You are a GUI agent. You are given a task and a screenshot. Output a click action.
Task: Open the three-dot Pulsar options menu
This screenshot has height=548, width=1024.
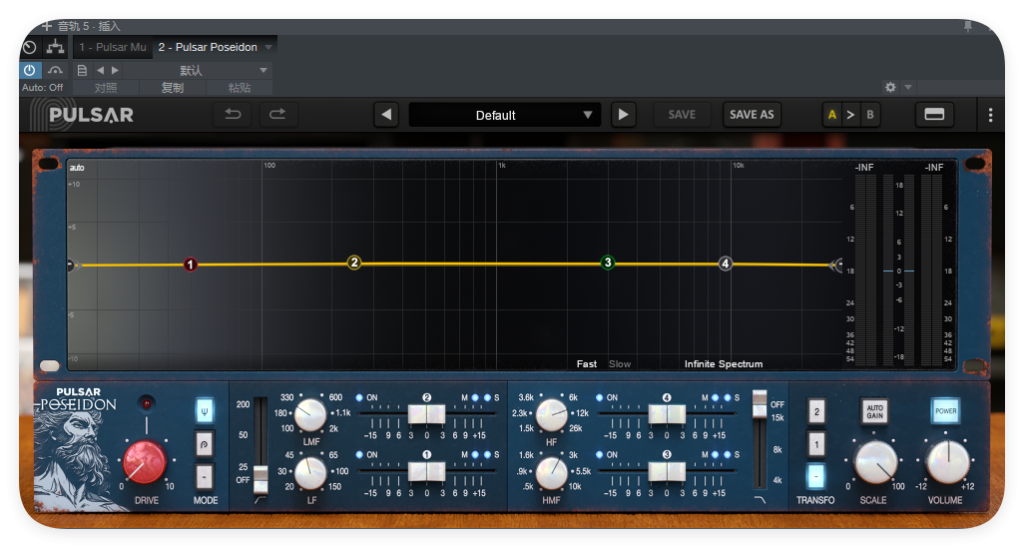click(990, 115)
